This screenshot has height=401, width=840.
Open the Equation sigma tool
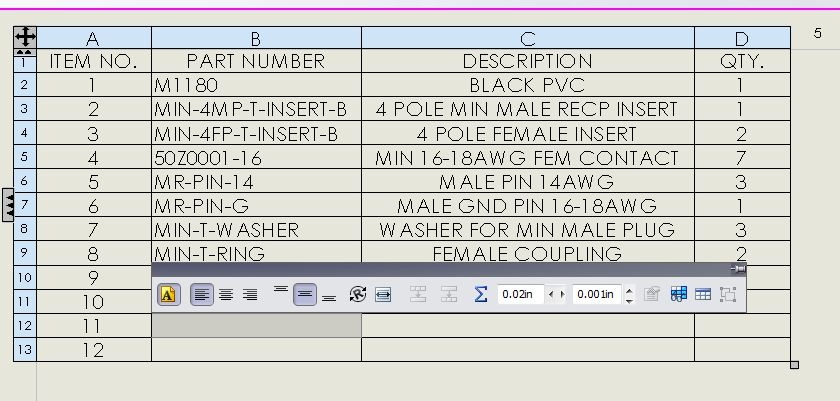tap(481, 294)
